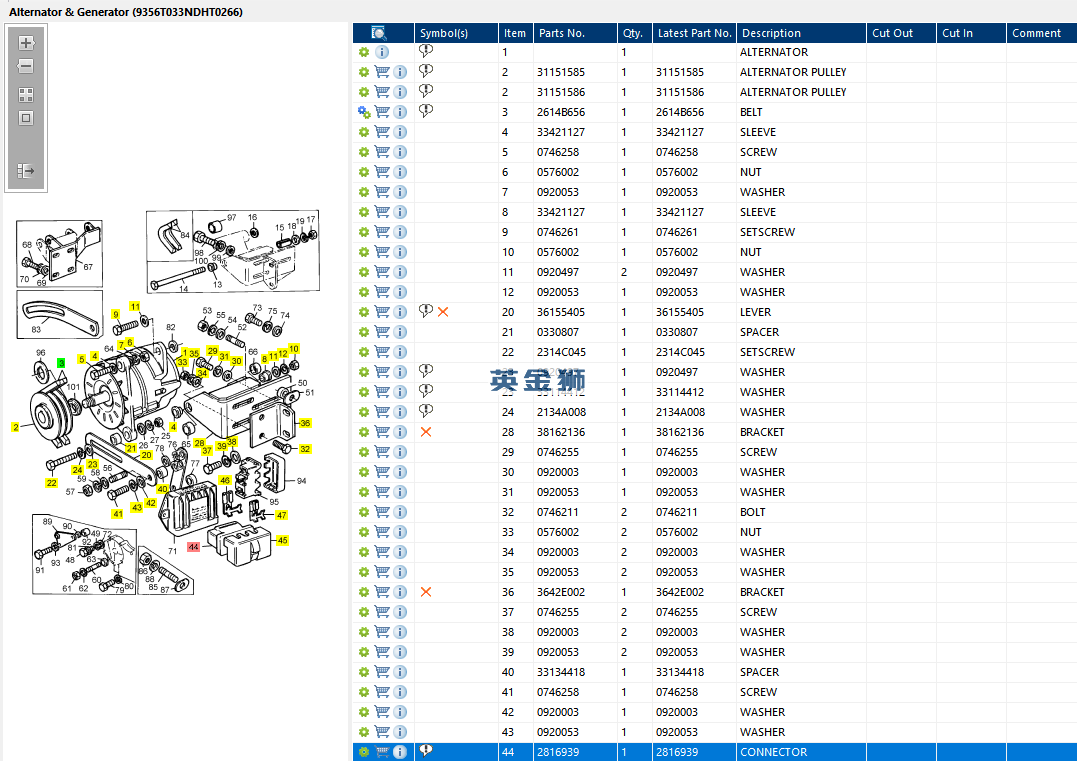Screen dimensions: 1077x761
Task: Sort by the Parts No. column header
Action: pos(562,33)
